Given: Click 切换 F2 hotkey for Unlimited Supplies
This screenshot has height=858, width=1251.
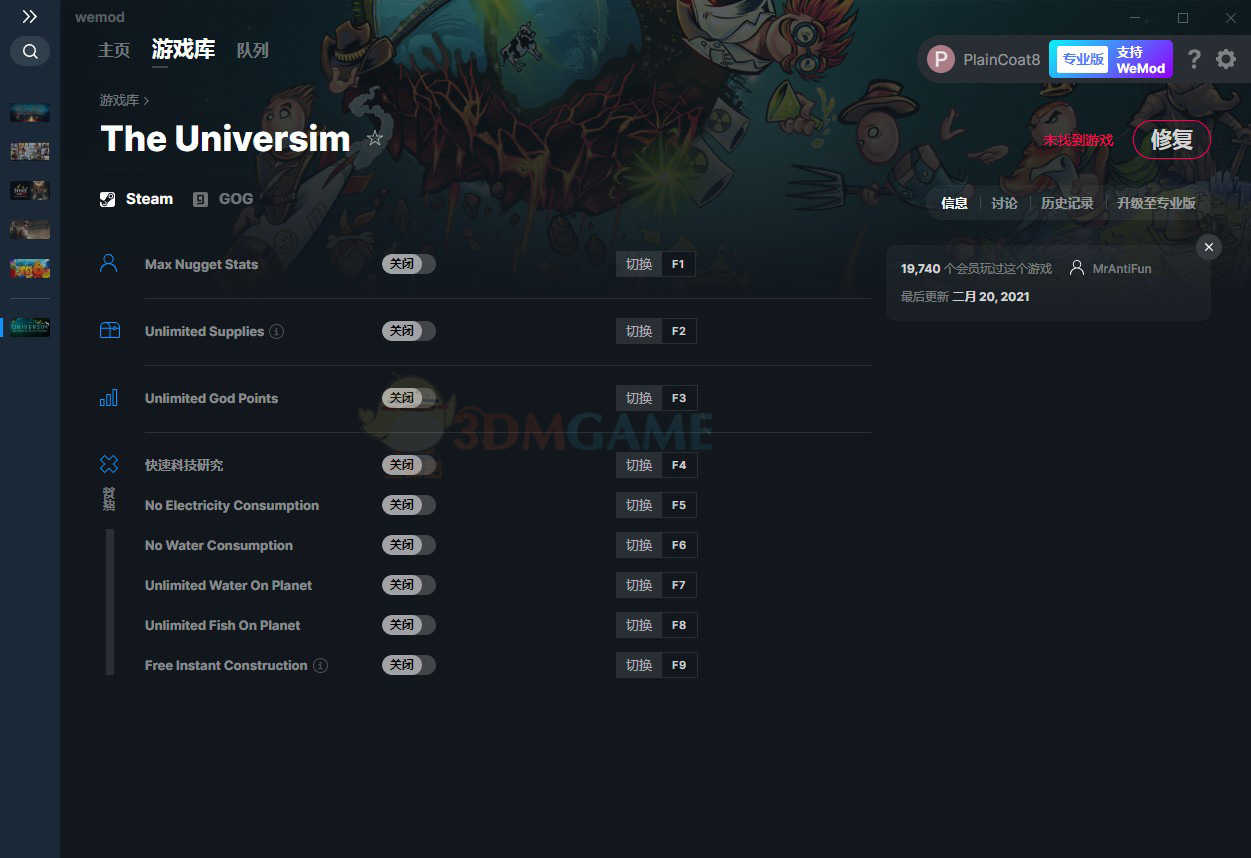Looking at the screenshot, I should 656,331.
